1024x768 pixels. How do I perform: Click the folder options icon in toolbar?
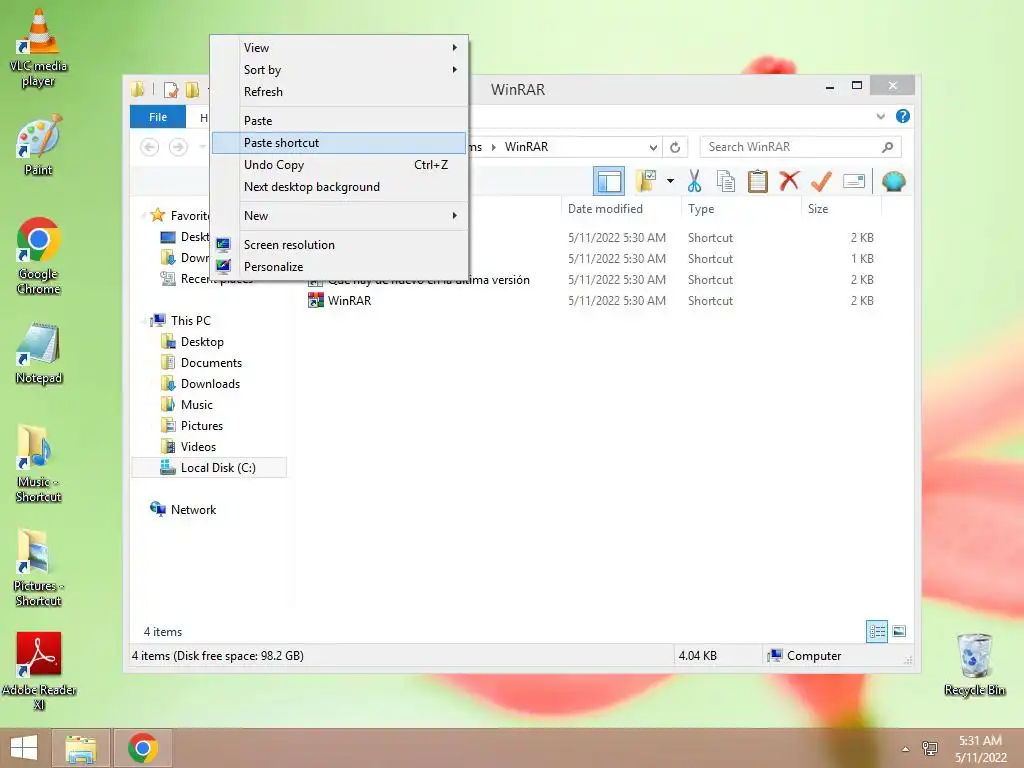646,181
